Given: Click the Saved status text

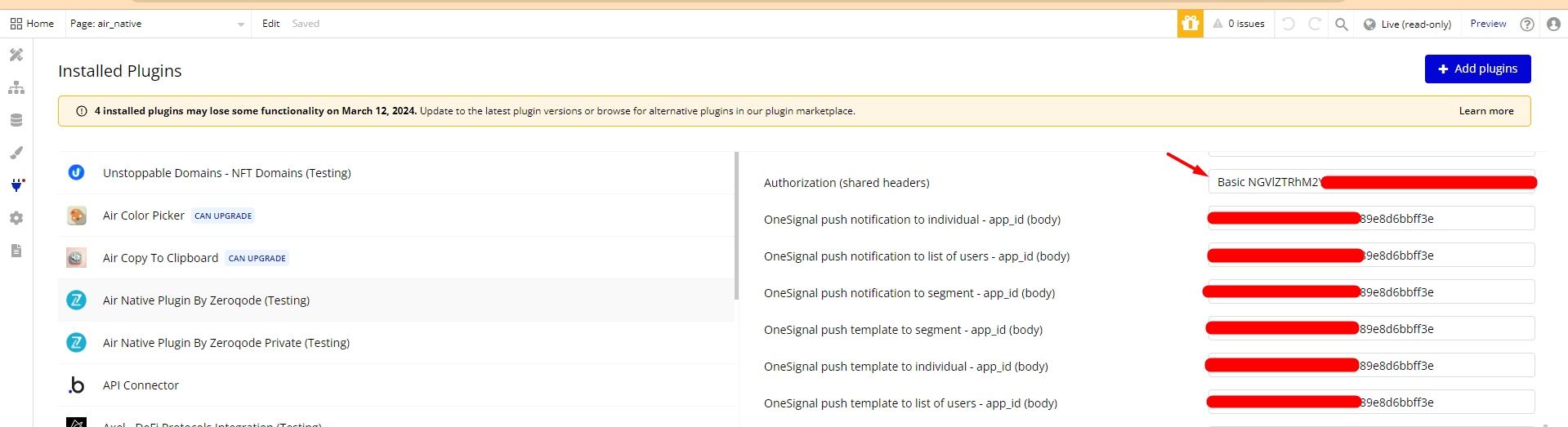Looking at the screenshot, I should (306, 24).
